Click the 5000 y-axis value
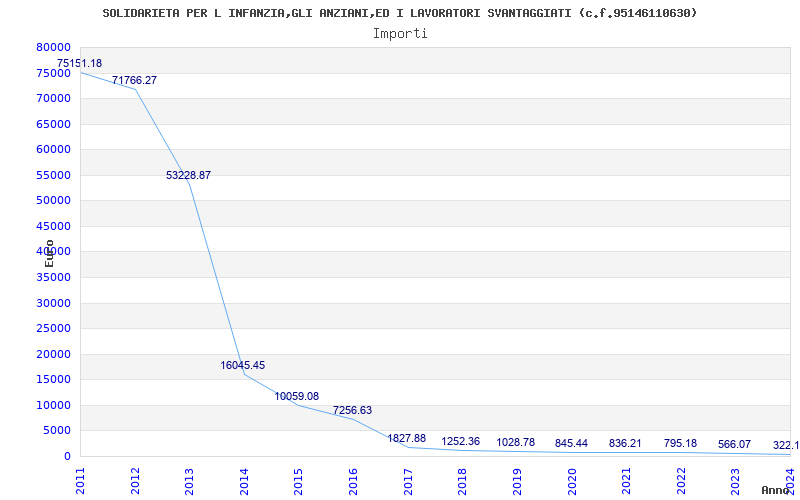 [x=56, y=431]
